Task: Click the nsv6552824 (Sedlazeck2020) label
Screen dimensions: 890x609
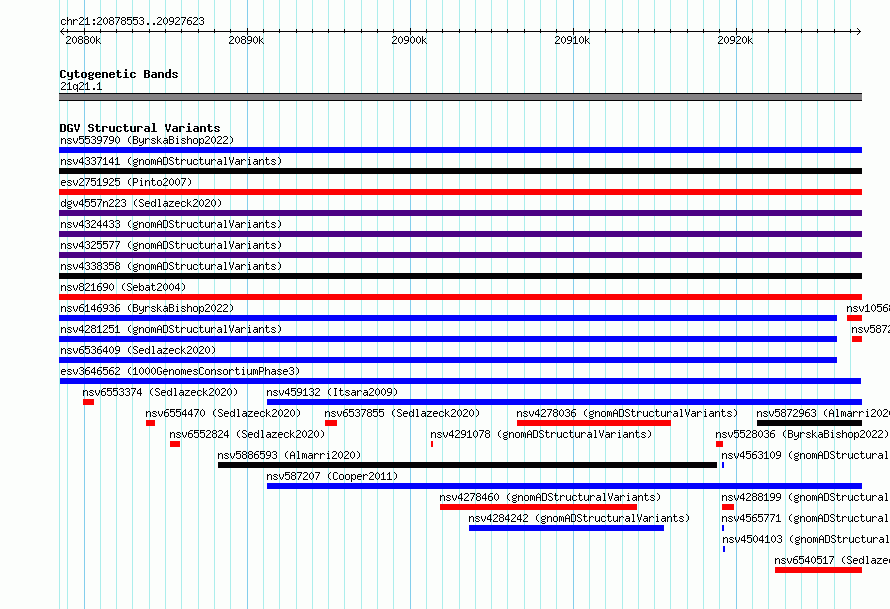Action: point(247,434)
